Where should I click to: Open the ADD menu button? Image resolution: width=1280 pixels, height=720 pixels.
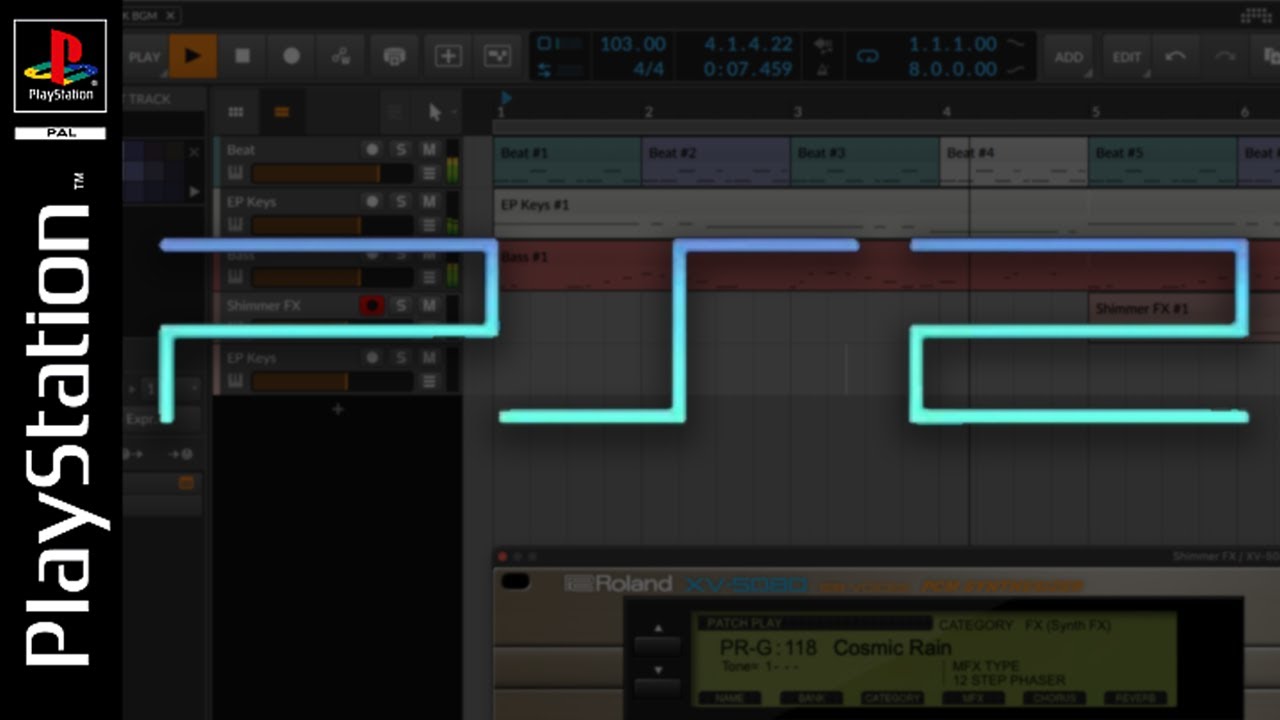[1068, 57]
